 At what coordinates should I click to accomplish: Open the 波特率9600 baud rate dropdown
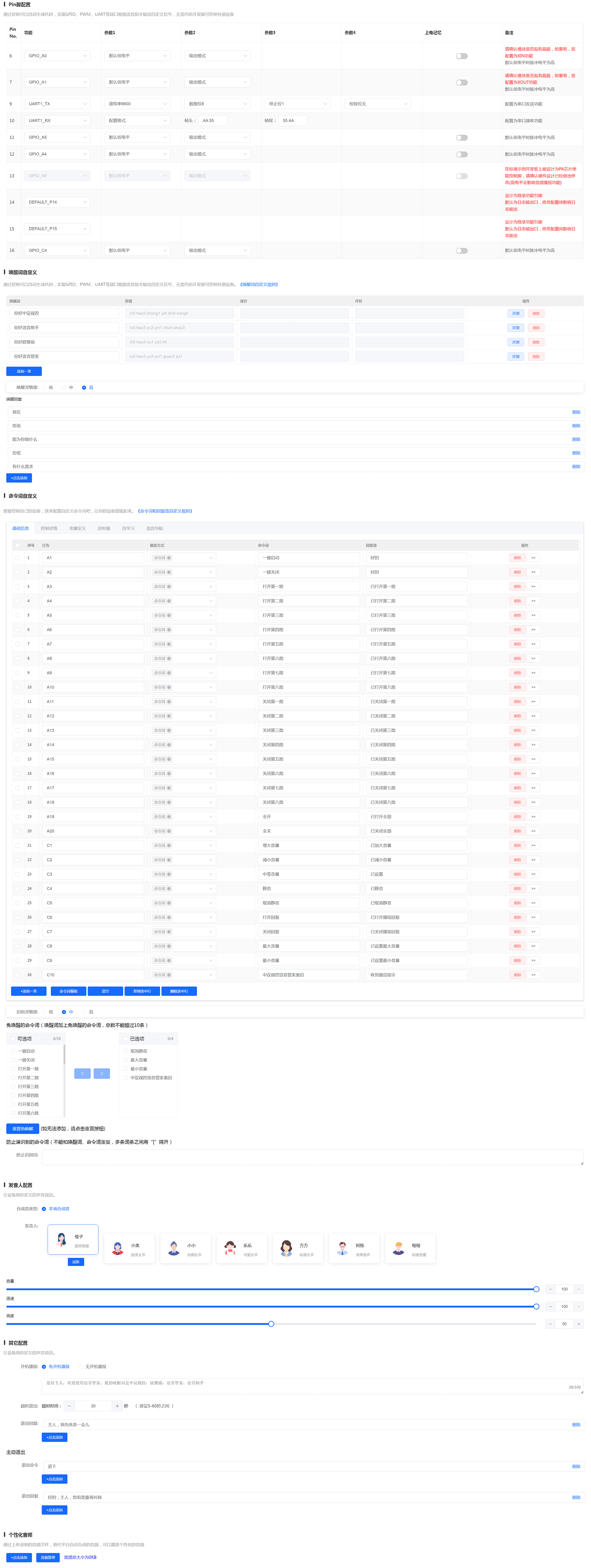coord(137,103)
